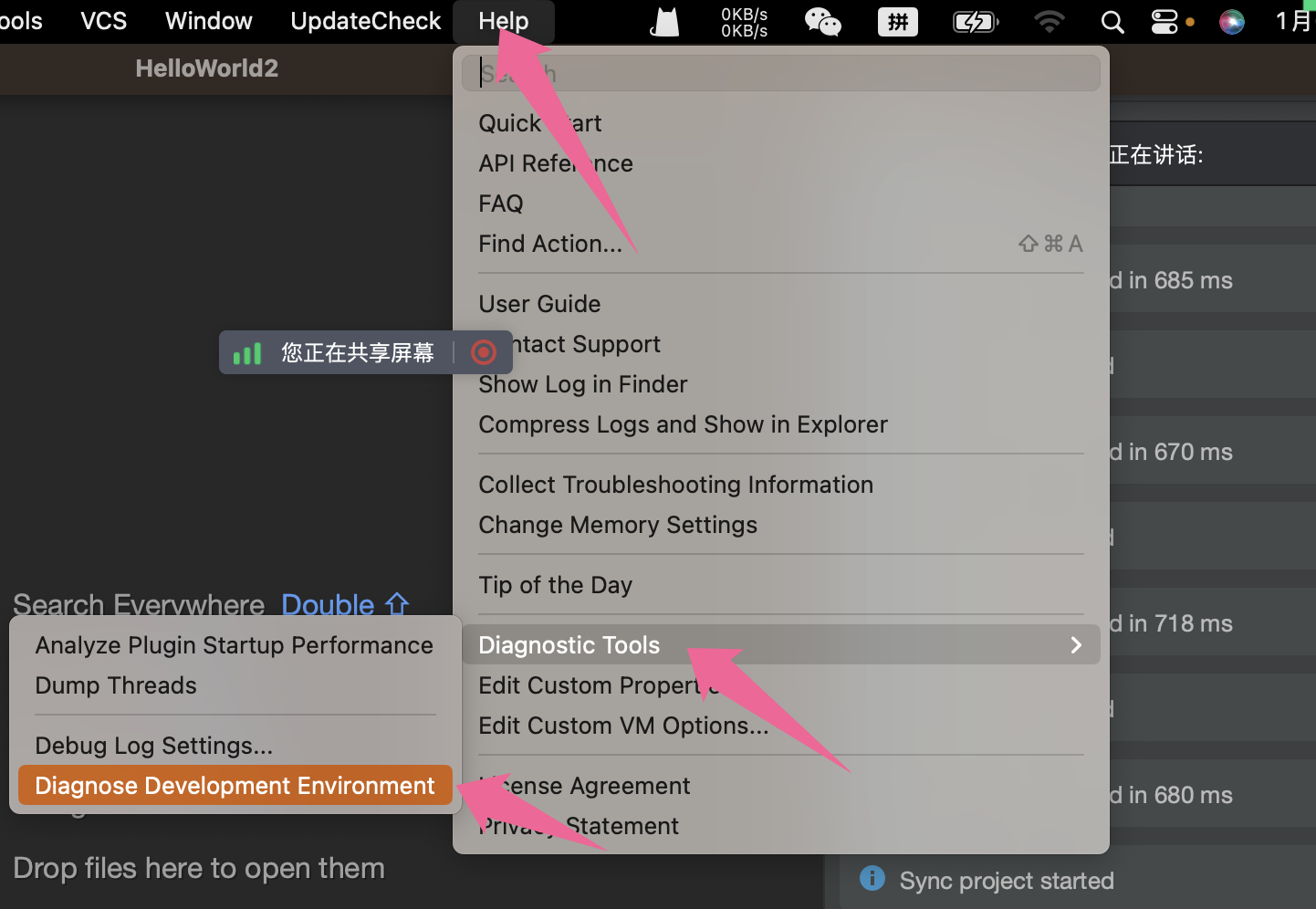Open the VCS menu
Viewport: 1316px width, 909px height.
pyautogui.click(x=103, y=21)
